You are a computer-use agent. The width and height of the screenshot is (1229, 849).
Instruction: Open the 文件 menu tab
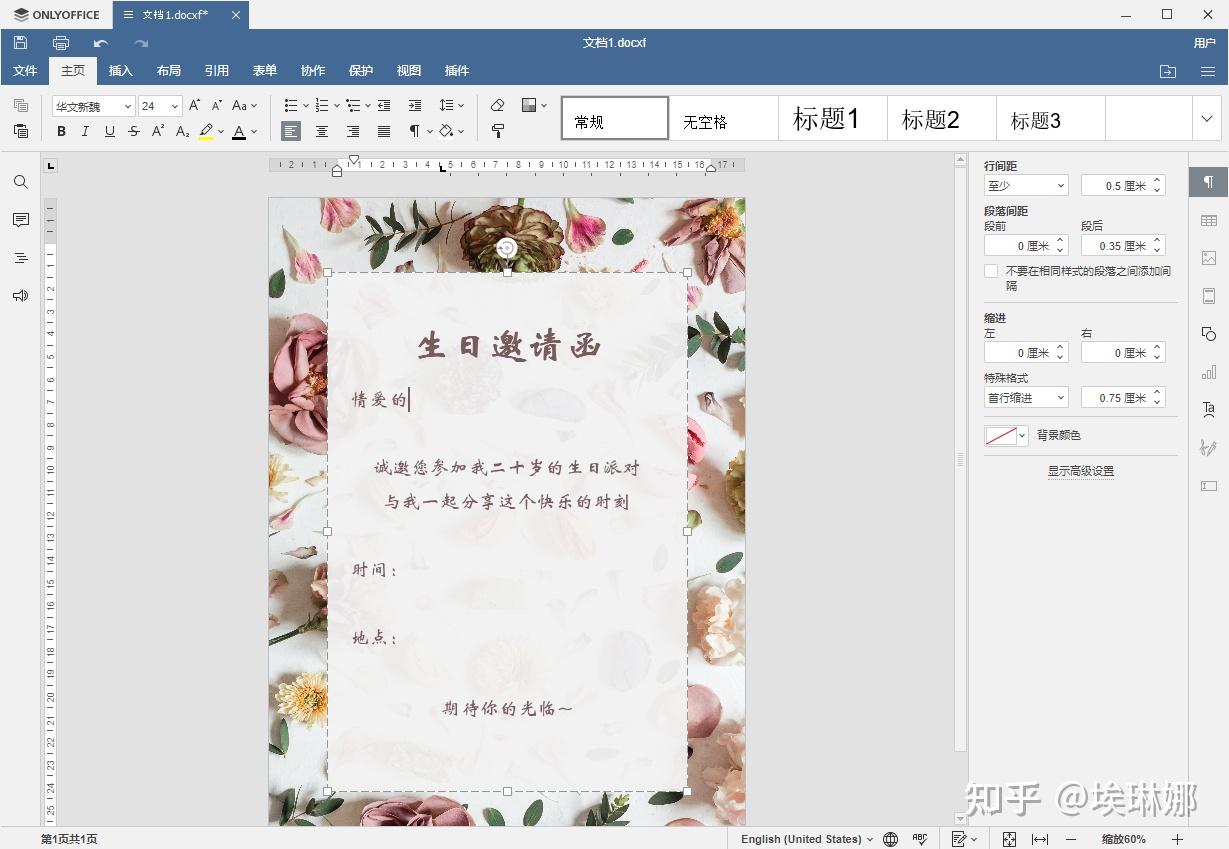point(25,71)
